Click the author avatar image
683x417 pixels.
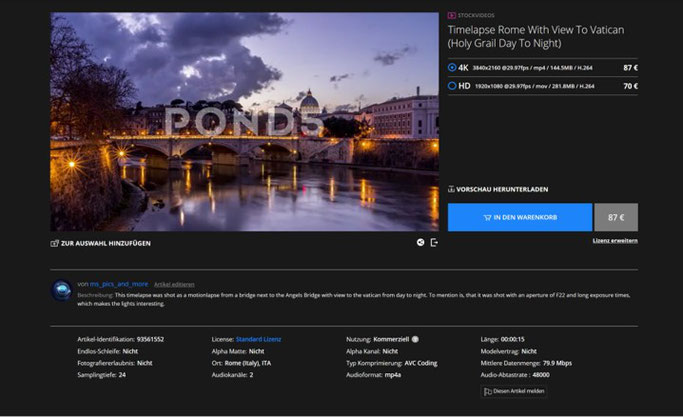click(x=61, y=290)
